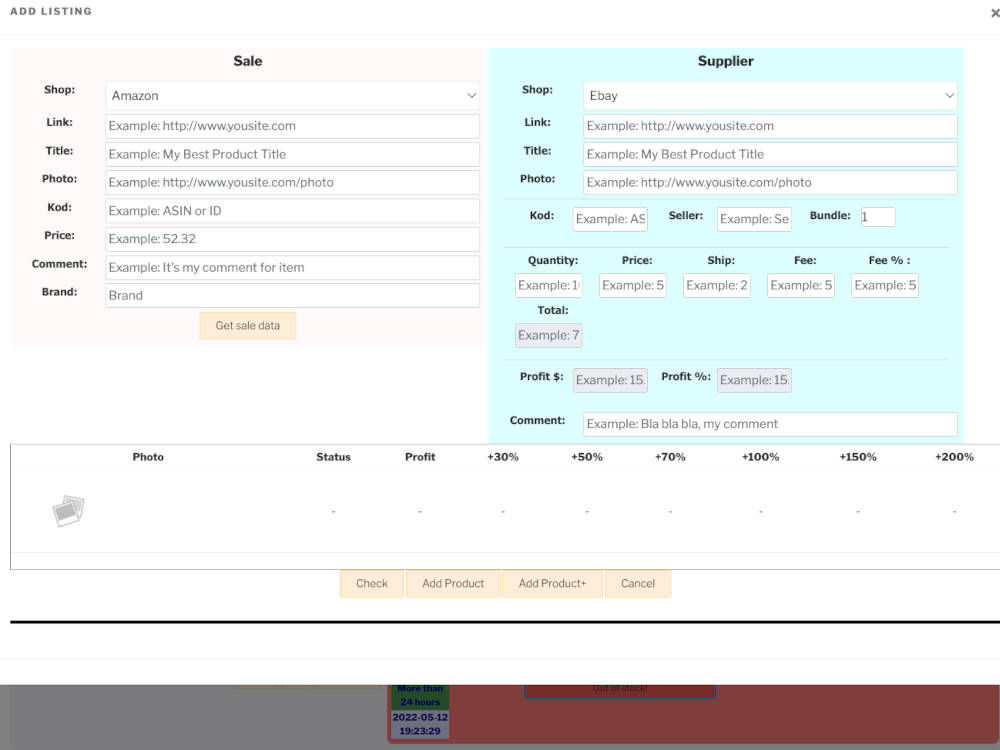Focus the Seller input field
Screen dimensions: 1000x750
point(754,219)
